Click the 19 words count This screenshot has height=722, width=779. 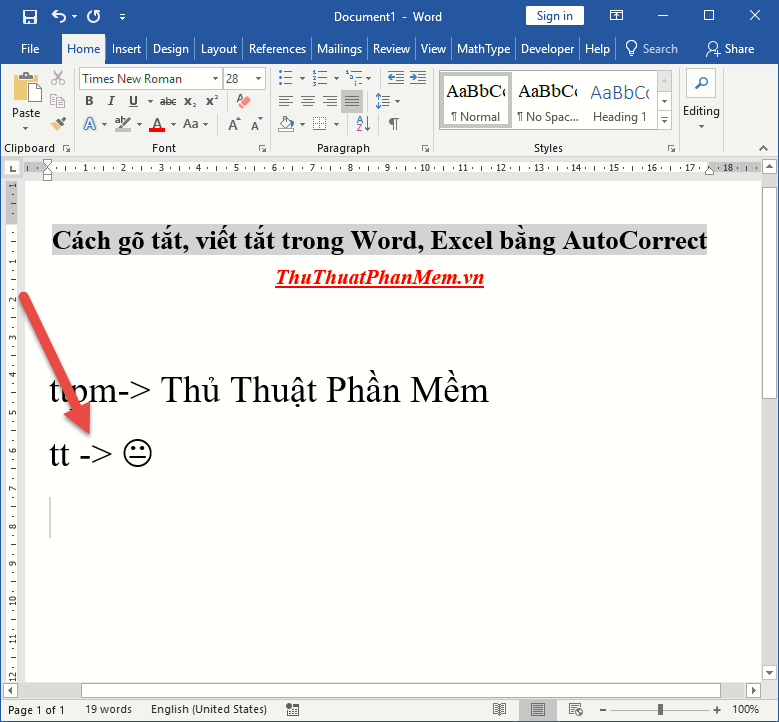point(108,709)
